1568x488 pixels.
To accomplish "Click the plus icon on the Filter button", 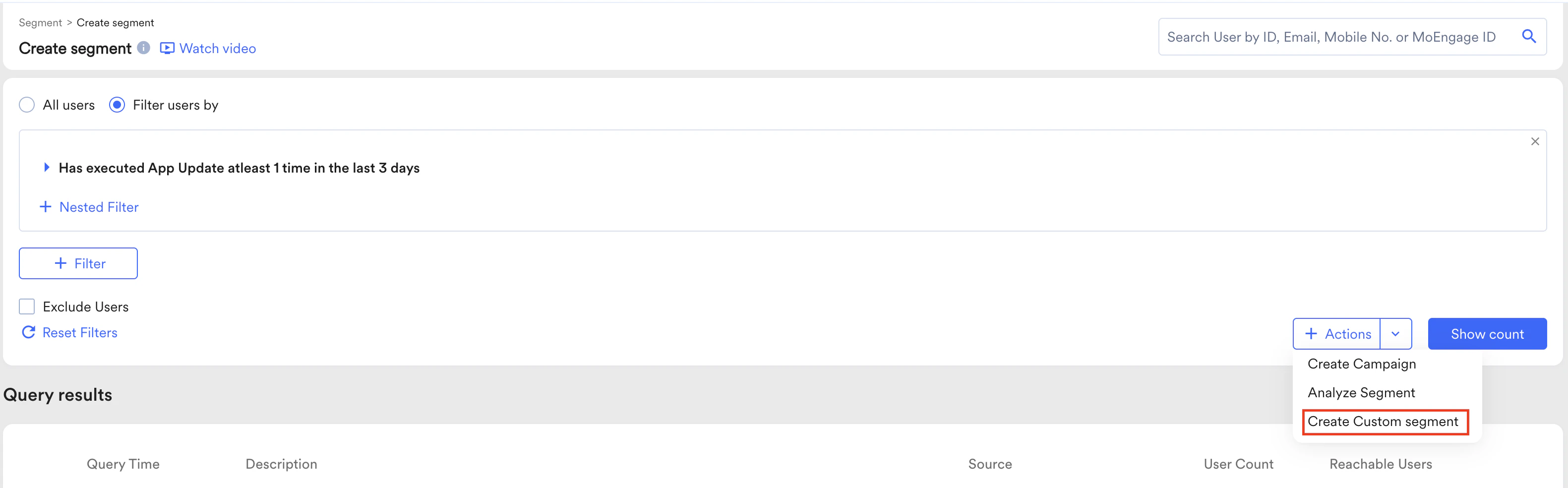I will click(x=61, y=263).
